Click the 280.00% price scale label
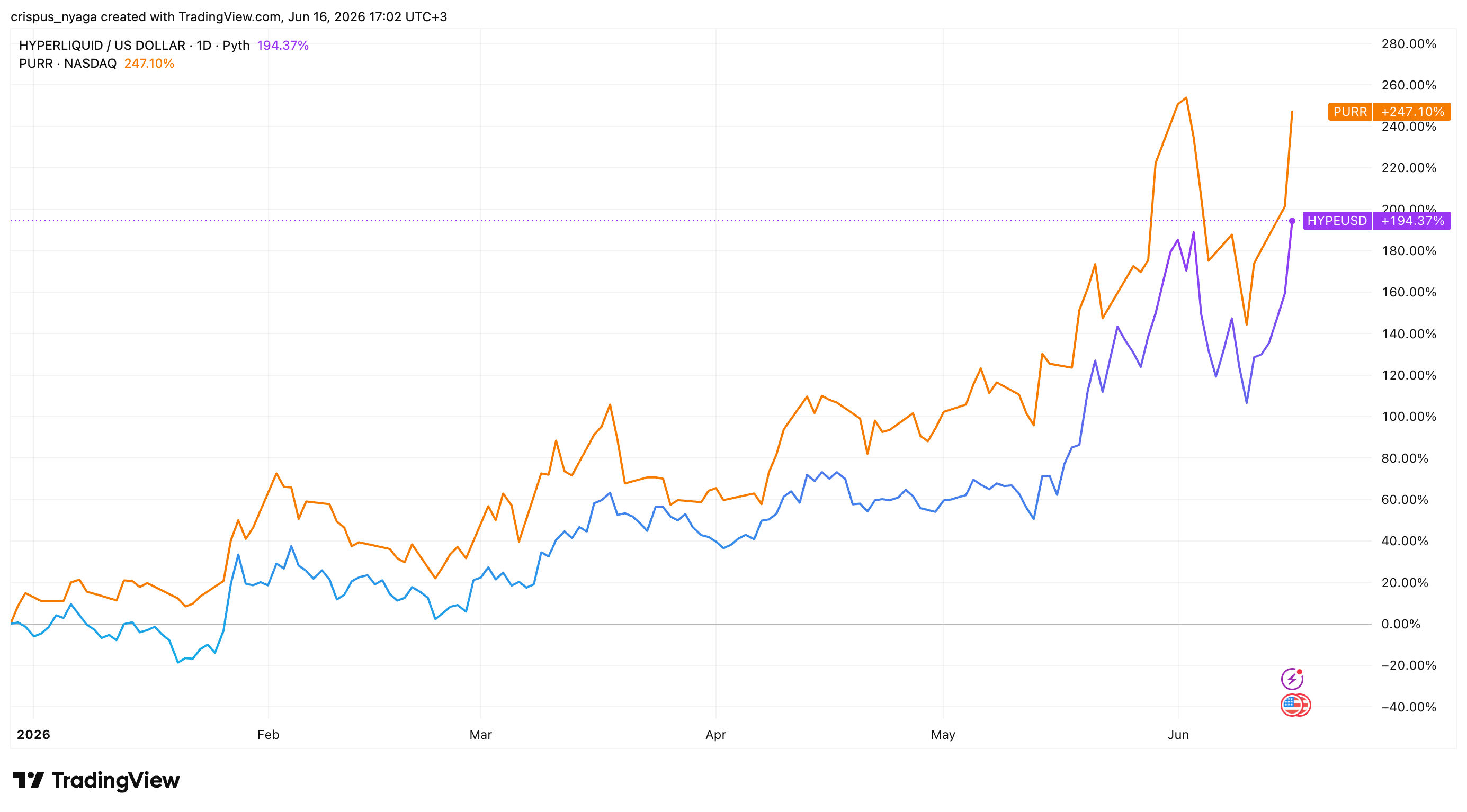The height and width of the screenshot is (812, 1467). tap(1409, 44)
